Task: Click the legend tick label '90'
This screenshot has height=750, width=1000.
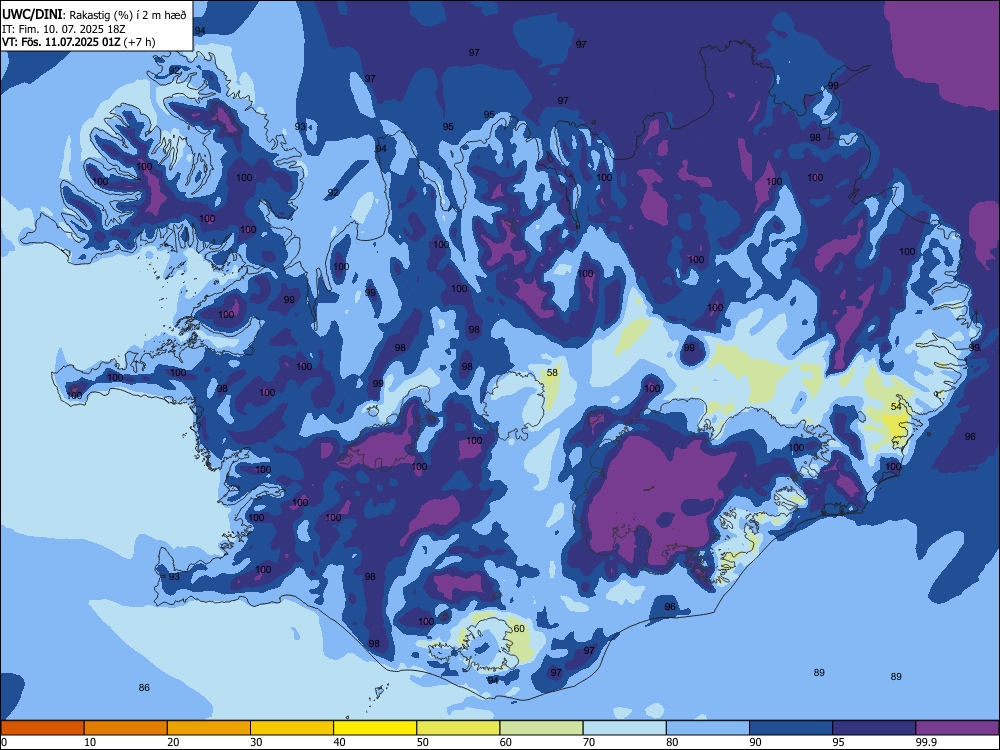Action: click(x=756, y=742)
